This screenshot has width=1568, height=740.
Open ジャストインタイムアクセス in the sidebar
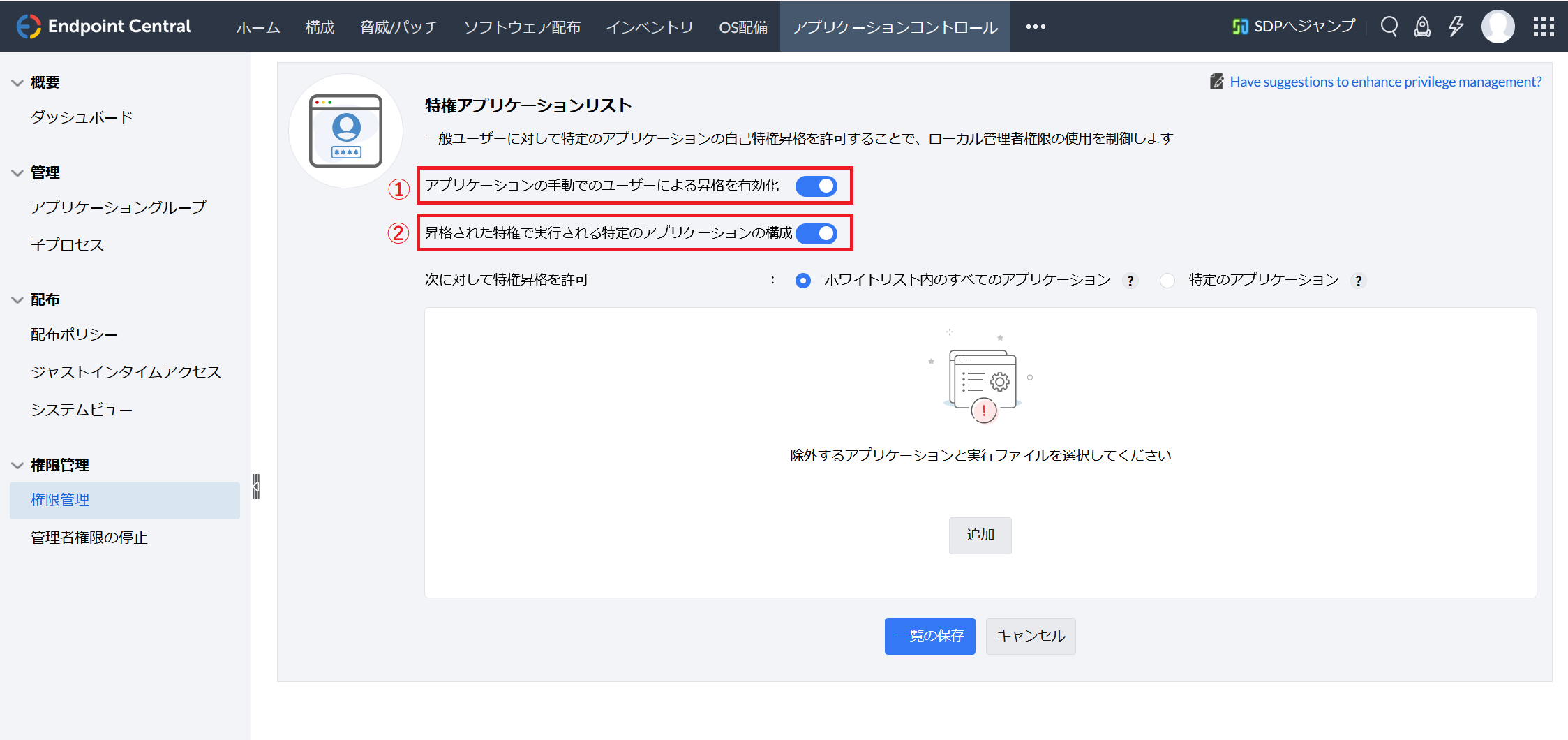(126, 372)
